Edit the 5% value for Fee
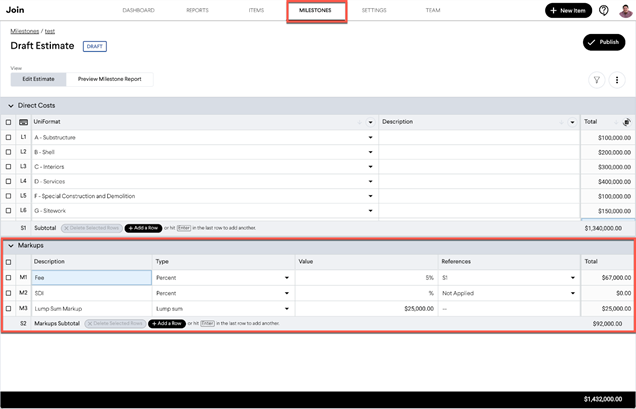This screenshot has width=636, height=409. (x=367, y=278)
